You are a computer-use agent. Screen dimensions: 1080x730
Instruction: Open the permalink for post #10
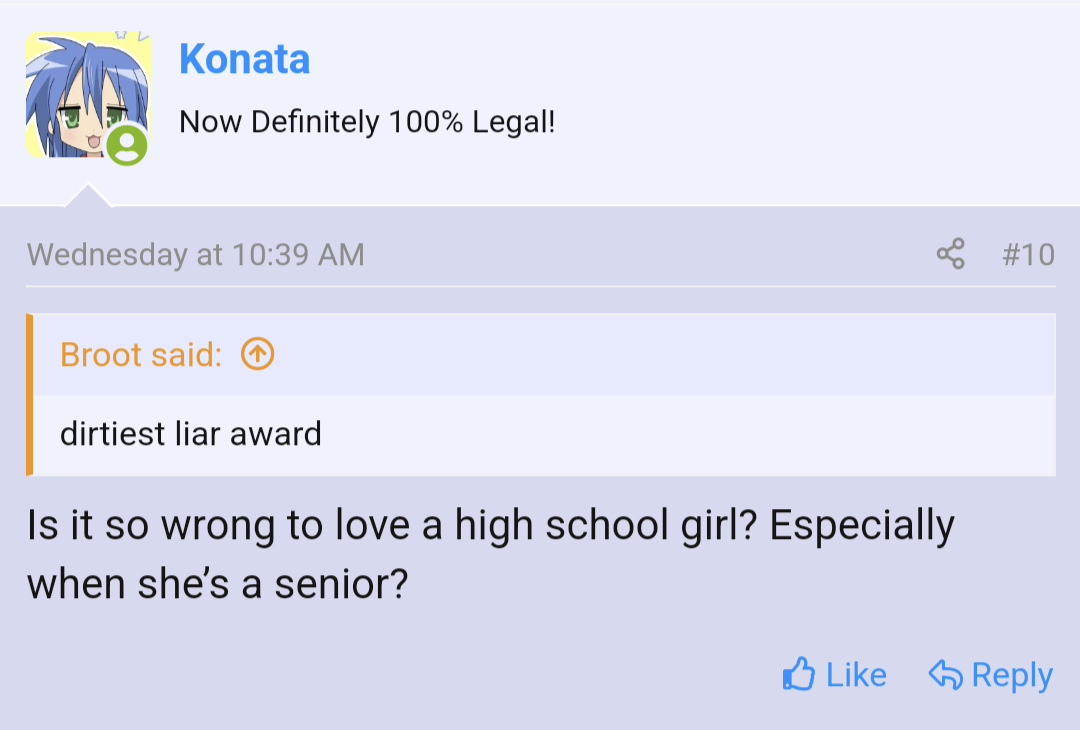point(1028,254)
